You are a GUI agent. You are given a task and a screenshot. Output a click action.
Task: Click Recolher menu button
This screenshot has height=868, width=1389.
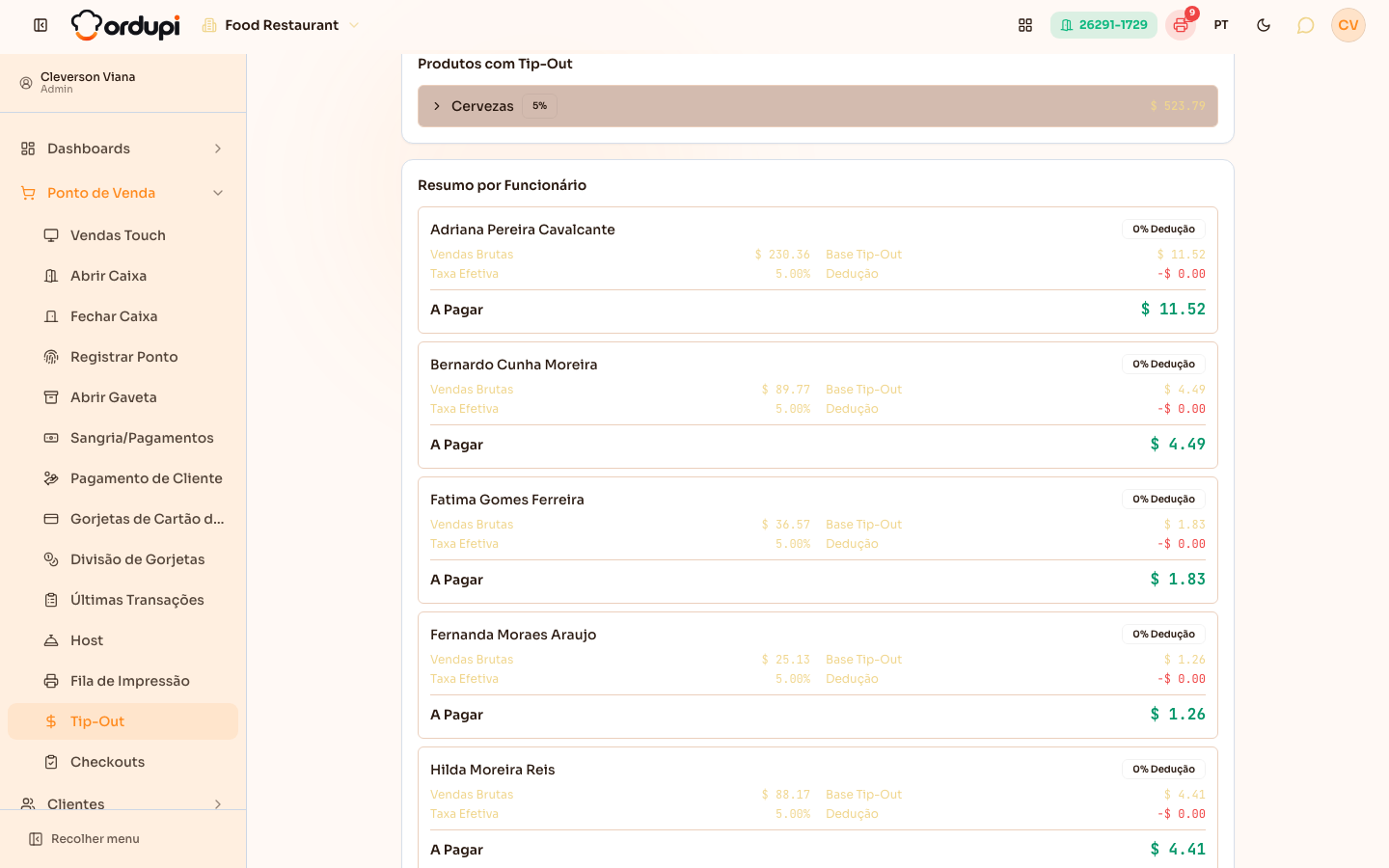click(85, 839)
